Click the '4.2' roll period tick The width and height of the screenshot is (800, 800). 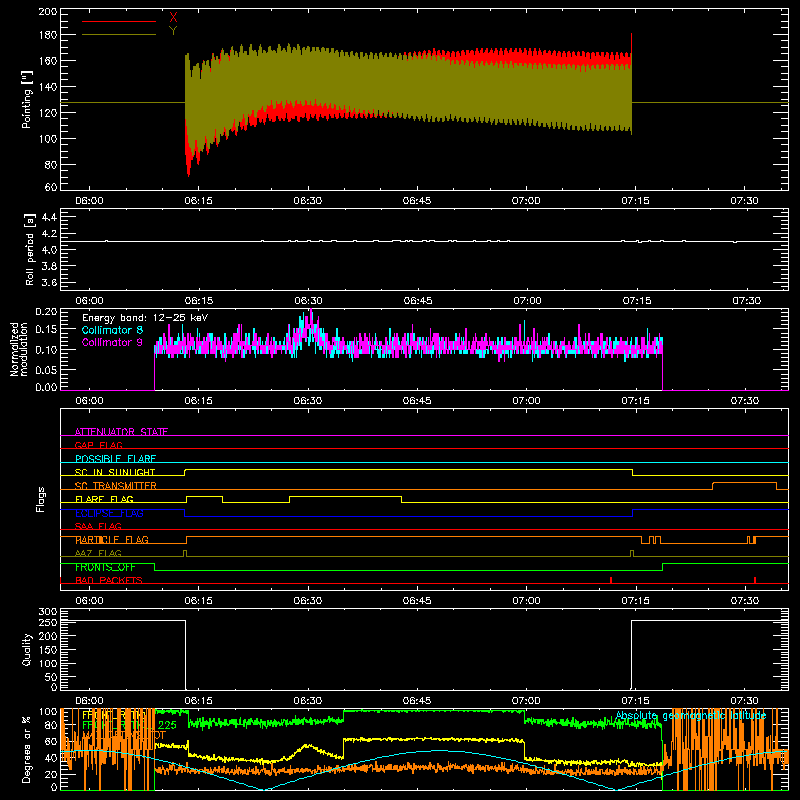click(x=49, y=234)
